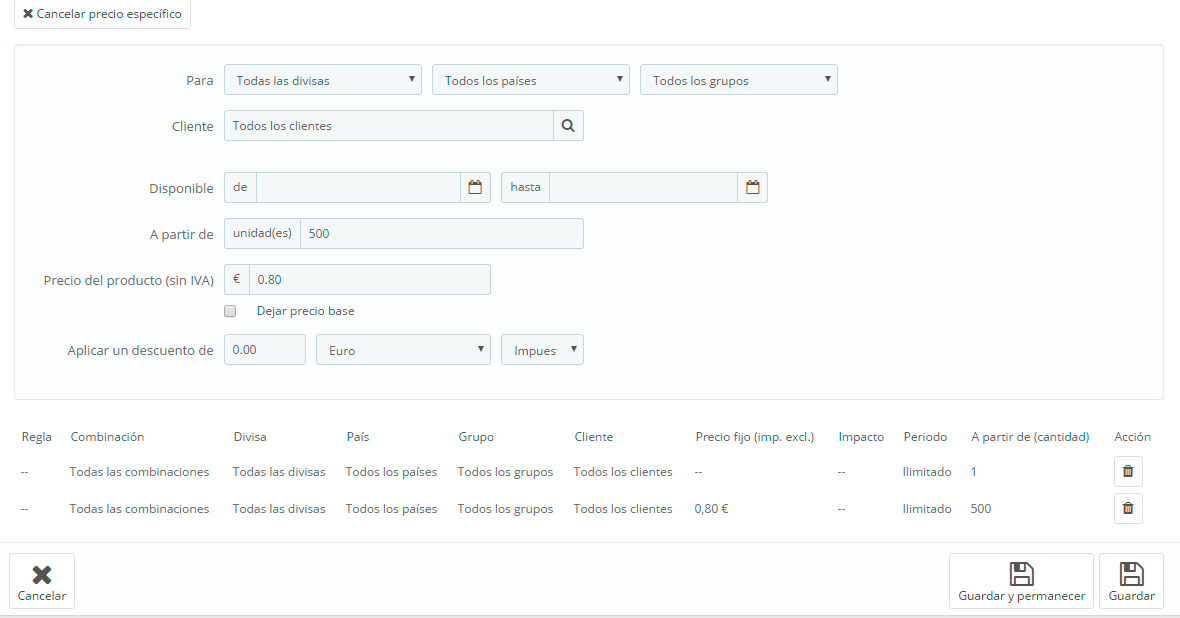This screenshot has width=1180, height=618.
Task: Enable the Dejar precio base checkbox
Action: [230, 311]
